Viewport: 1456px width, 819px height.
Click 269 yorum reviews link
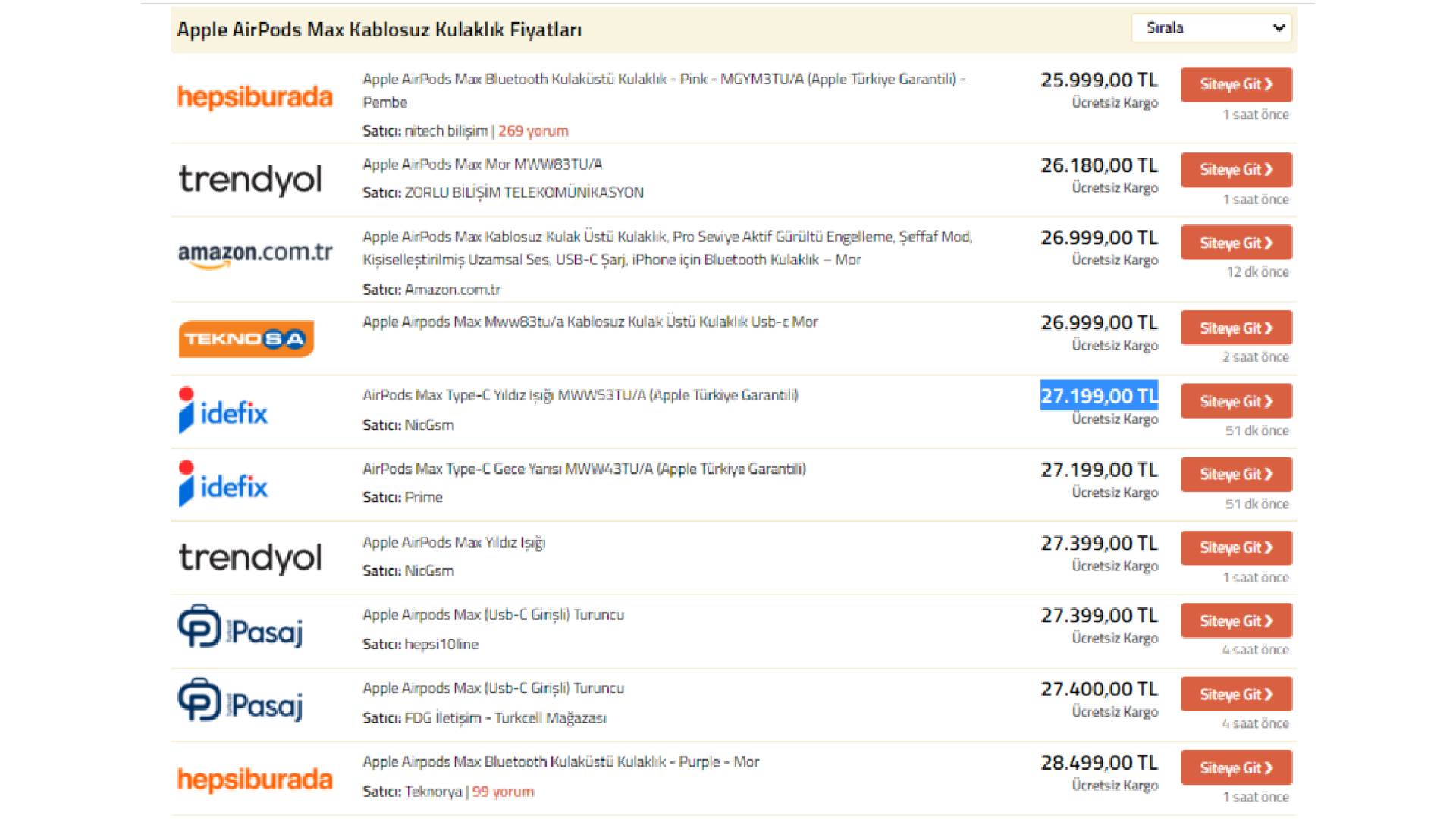coord(533,130)
